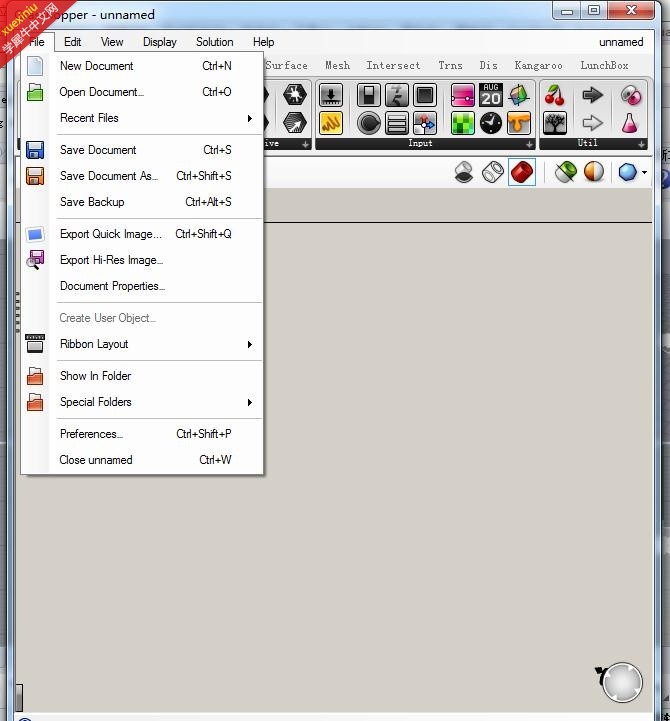Open the Display menu

pos(160,42)
